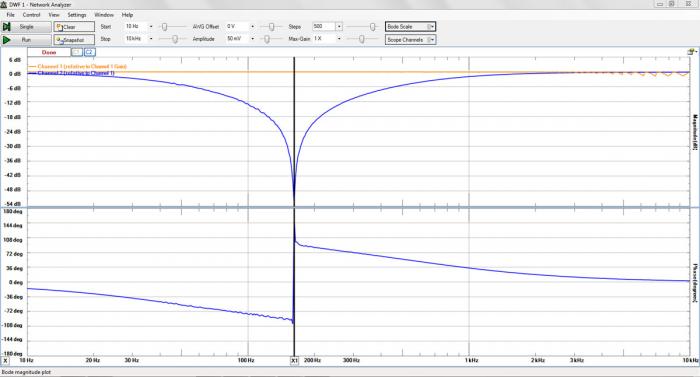This screenshot has height=377, width=700.
Task: Click the Amplitude slider handle
Action: [267, 39]
